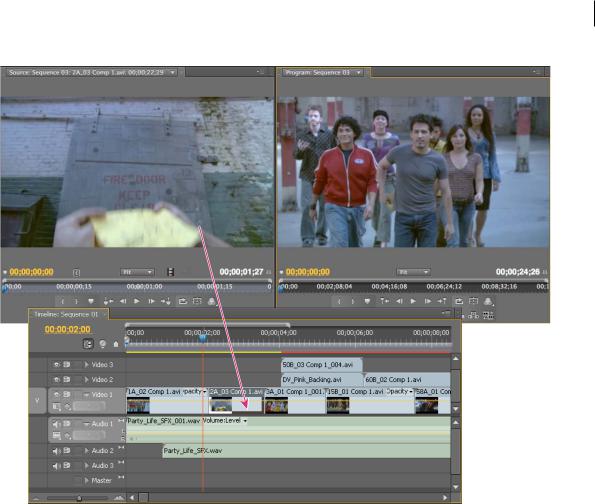Play the Program monitor sequence
This screenshot has width=595, height=504.
coord(413,301)
